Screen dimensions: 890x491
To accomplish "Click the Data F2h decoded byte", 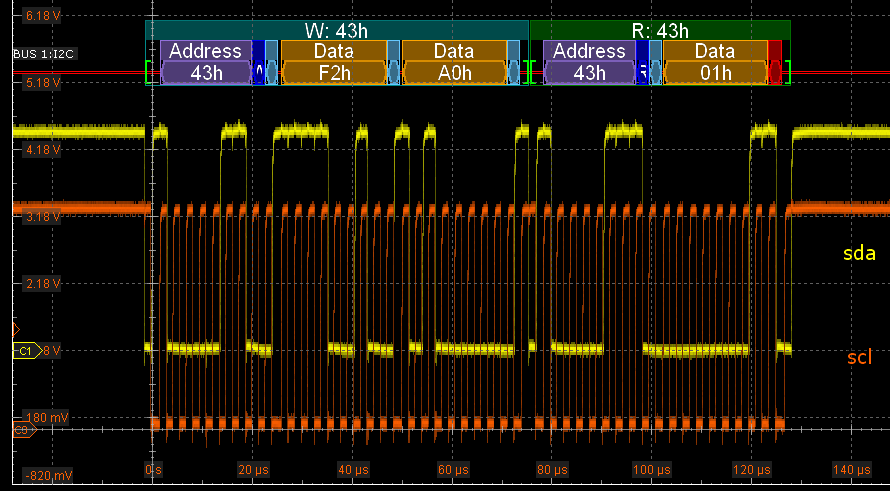I will tap(333, 62).
